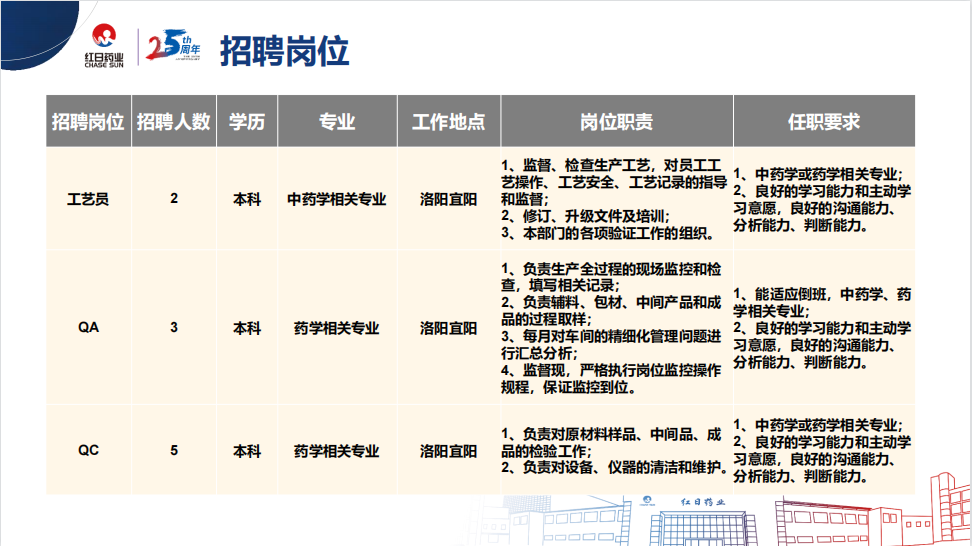Click the 中药学相关专业 major cell
The height and width of the screenshot is (546, 972).
337,199
